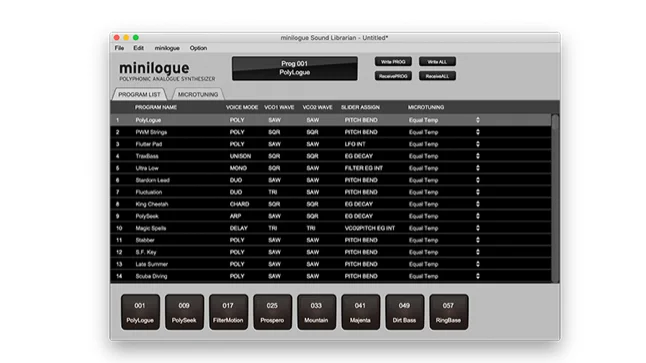Open microtuning dropdown for Flutter Pad row

click(x=478, y=144)
